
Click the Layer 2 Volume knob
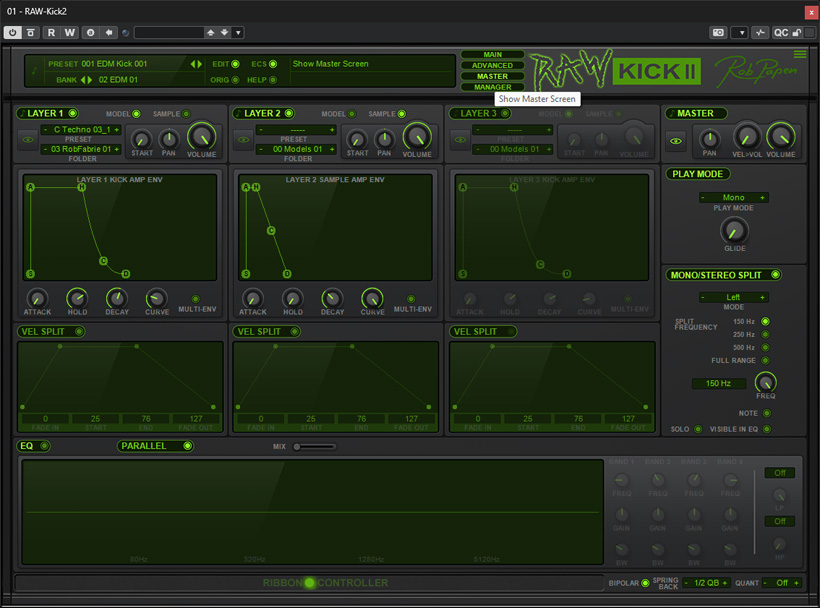tap(417, 136)
